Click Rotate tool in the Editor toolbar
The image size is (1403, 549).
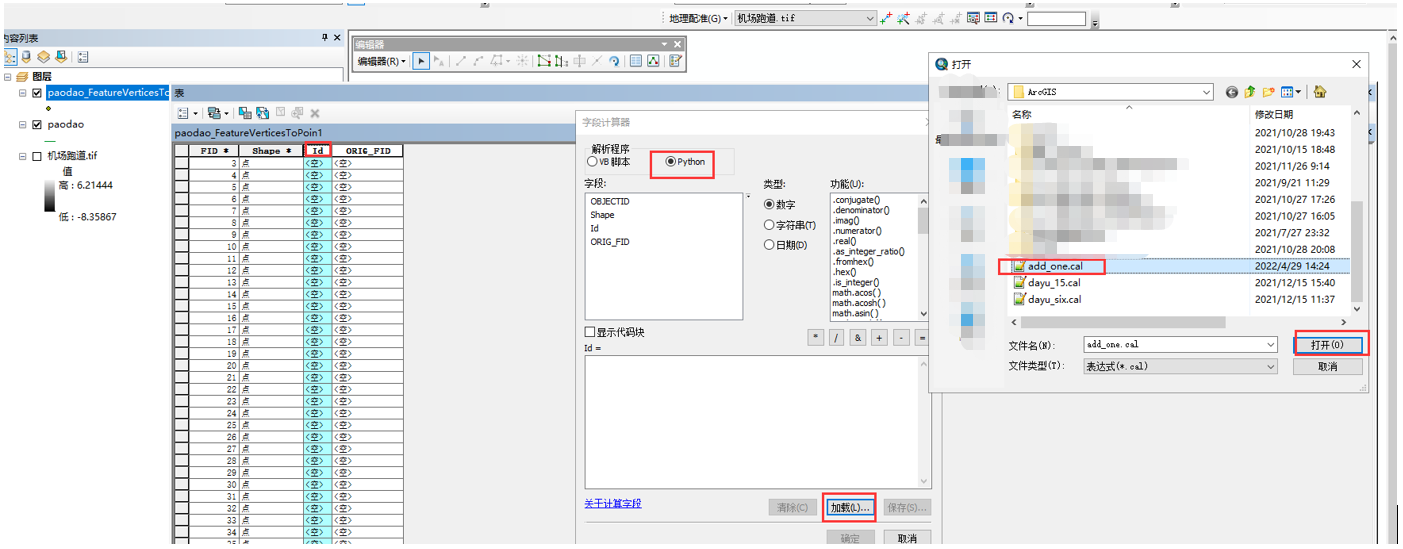tap(614, 61)
